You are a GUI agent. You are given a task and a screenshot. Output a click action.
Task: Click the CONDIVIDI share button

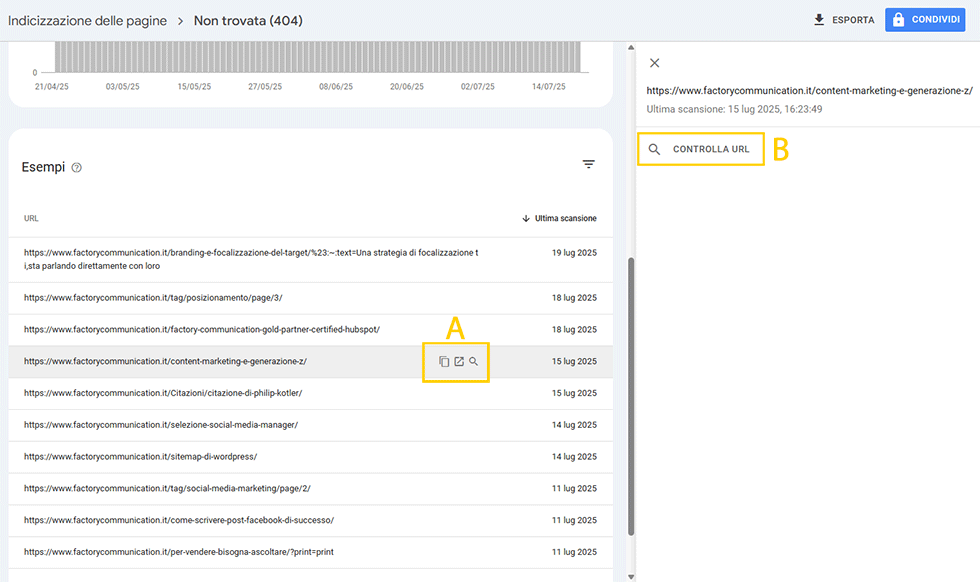pyautogui.click(x=925, y=20)
